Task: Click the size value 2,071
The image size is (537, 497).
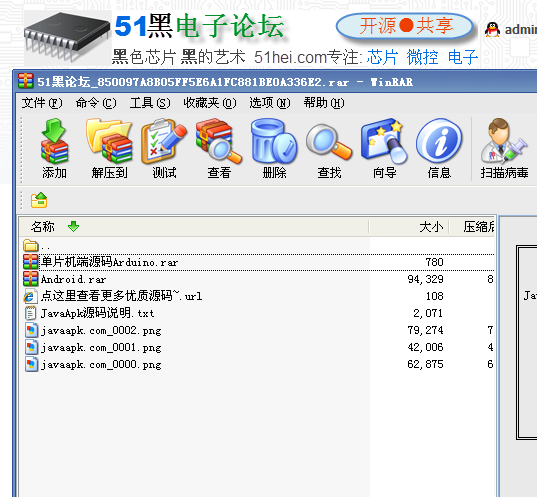Action: point(428,313)
